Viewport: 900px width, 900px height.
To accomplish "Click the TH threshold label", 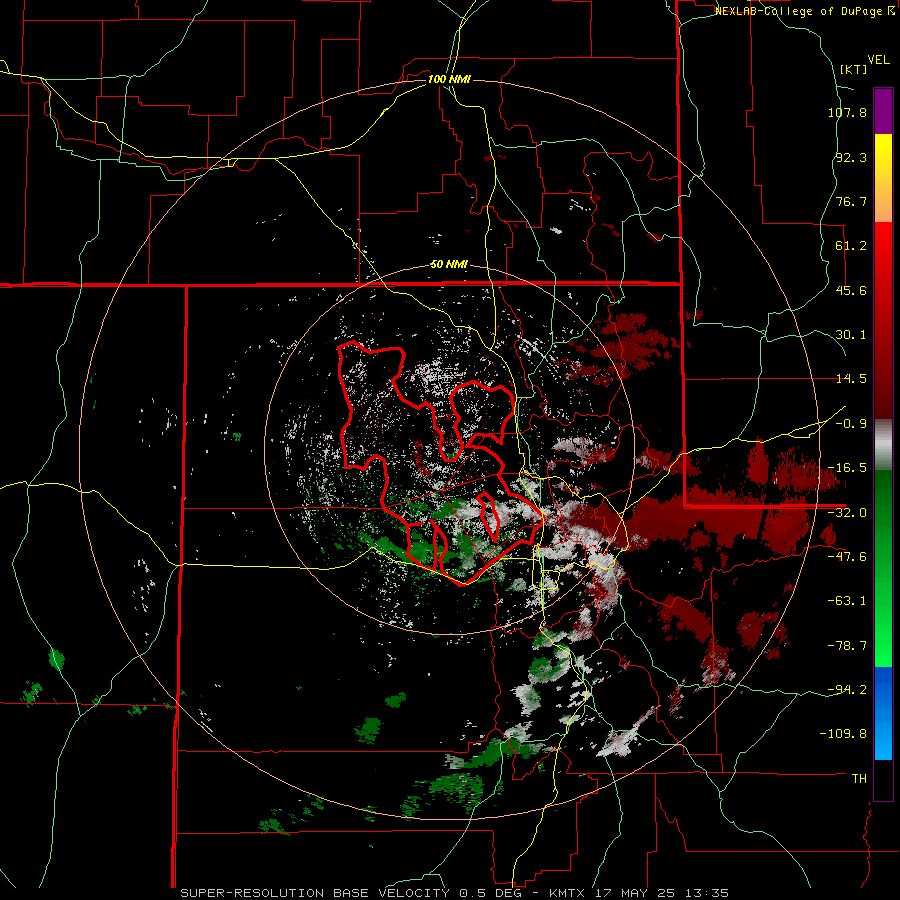I will tap(859, 779).
